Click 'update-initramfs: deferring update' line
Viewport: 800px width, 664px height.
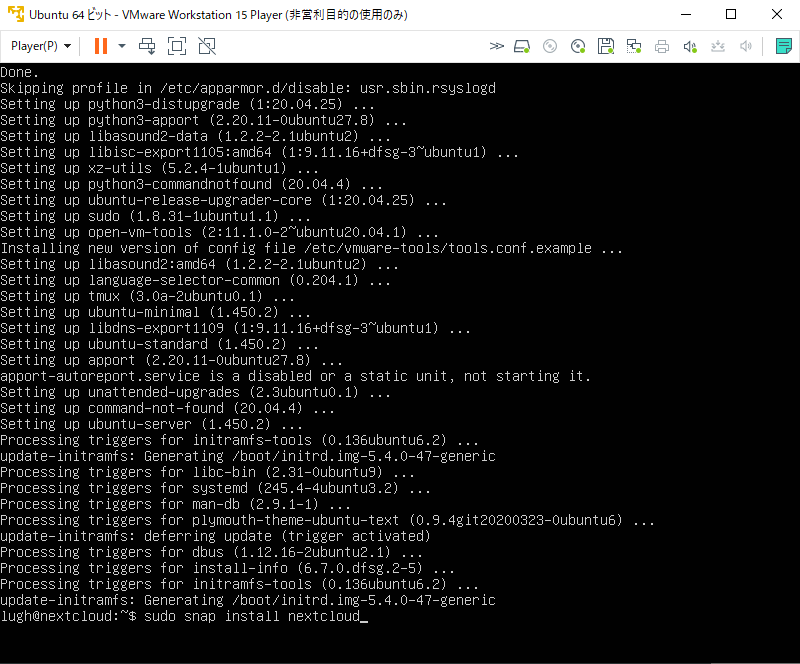pos(215,536)
